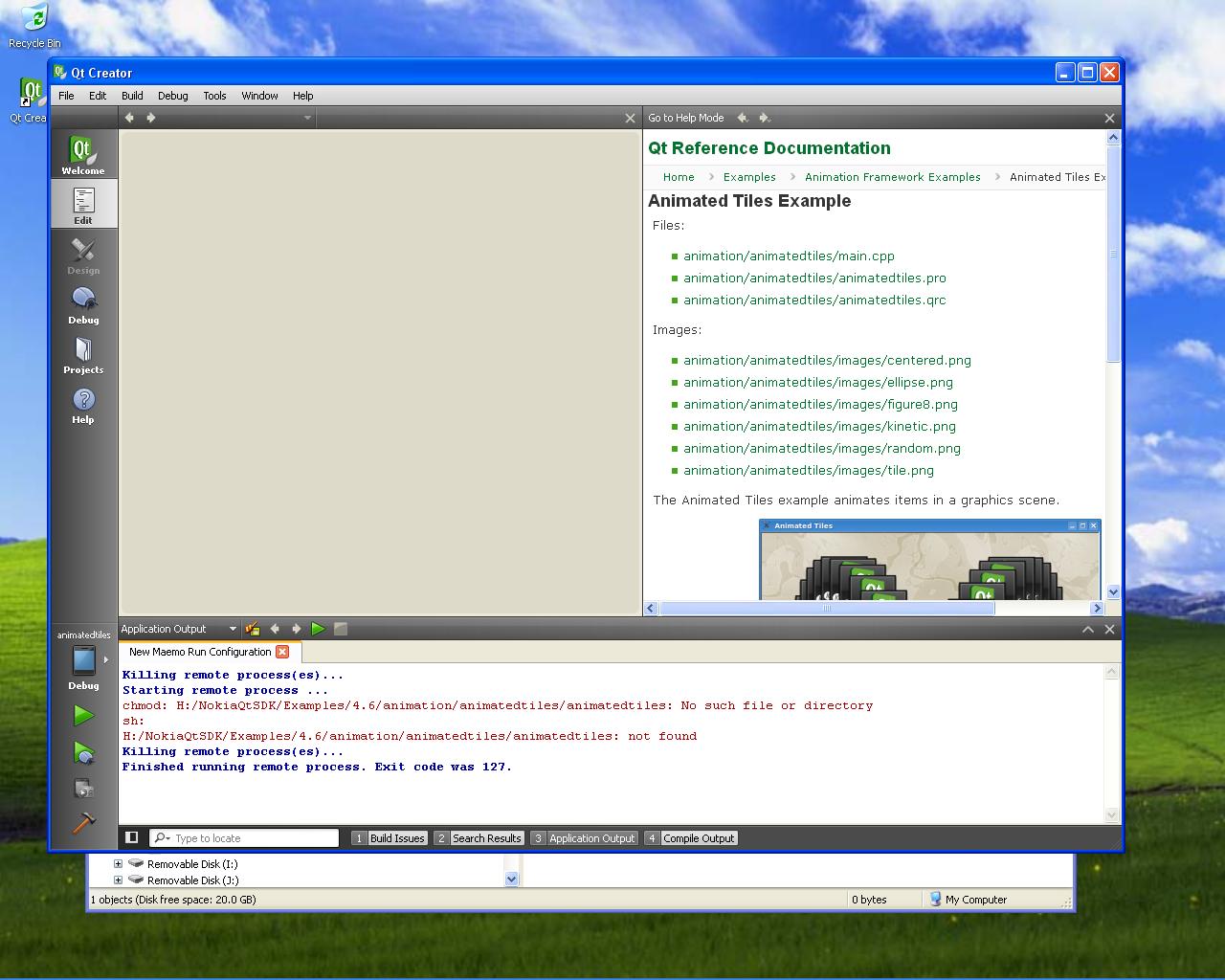Select the Design mode icon
This screenshot has width=1225, height=980.
83,254
